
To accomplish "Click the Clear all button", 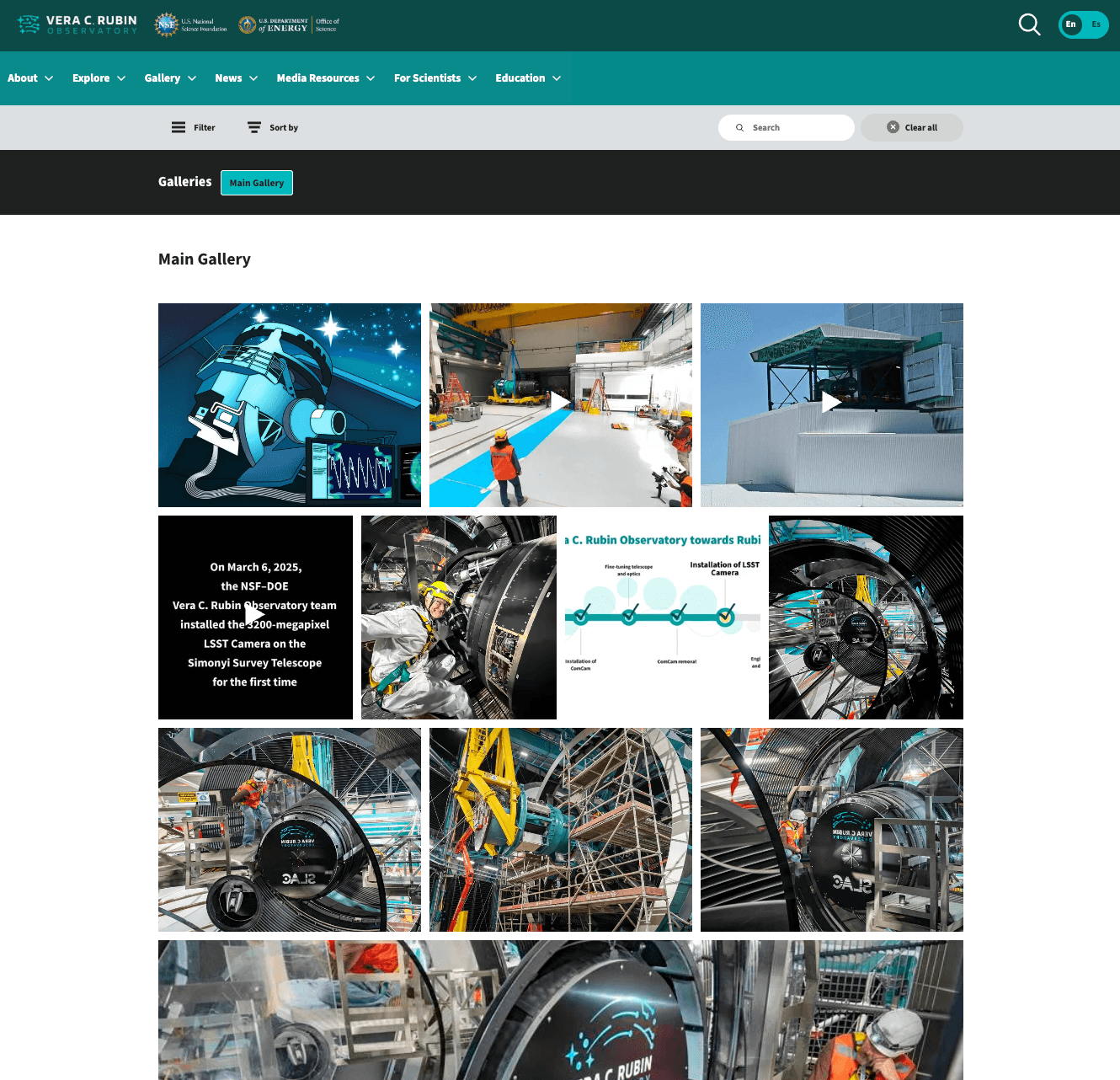I will pos(911,127).
